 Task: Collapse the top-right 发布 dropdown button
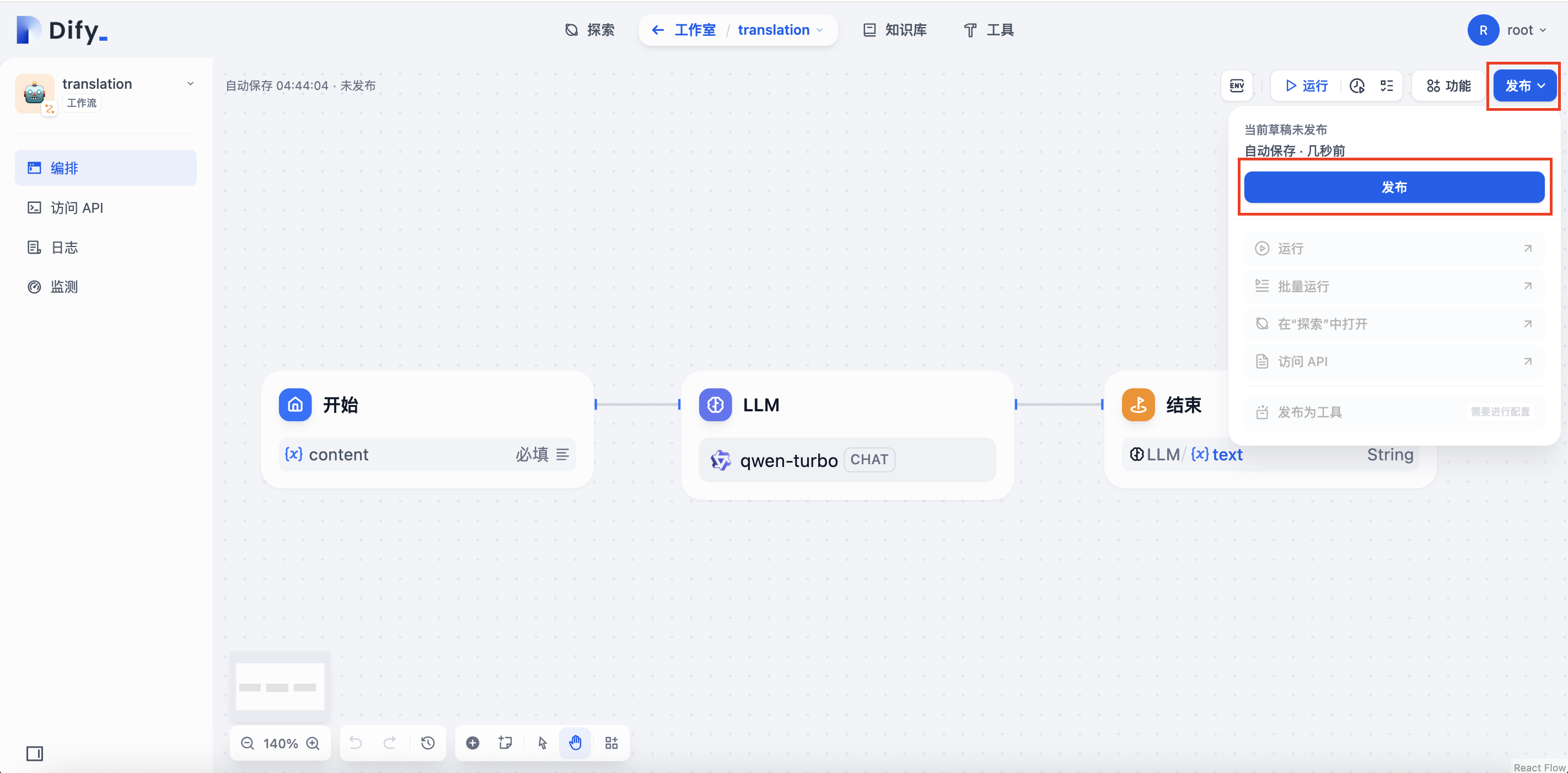coord(1524,86)
